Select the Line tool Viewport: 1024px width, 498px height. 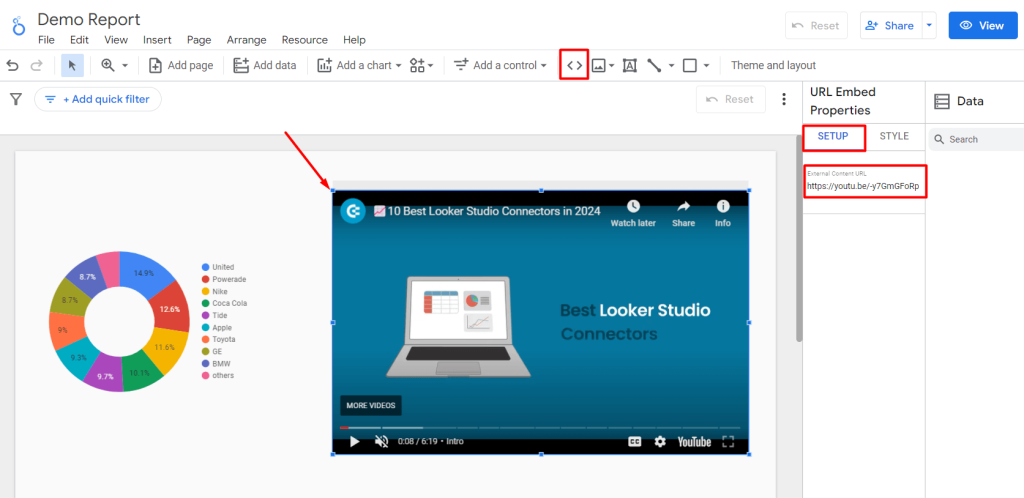pos(654,65)
